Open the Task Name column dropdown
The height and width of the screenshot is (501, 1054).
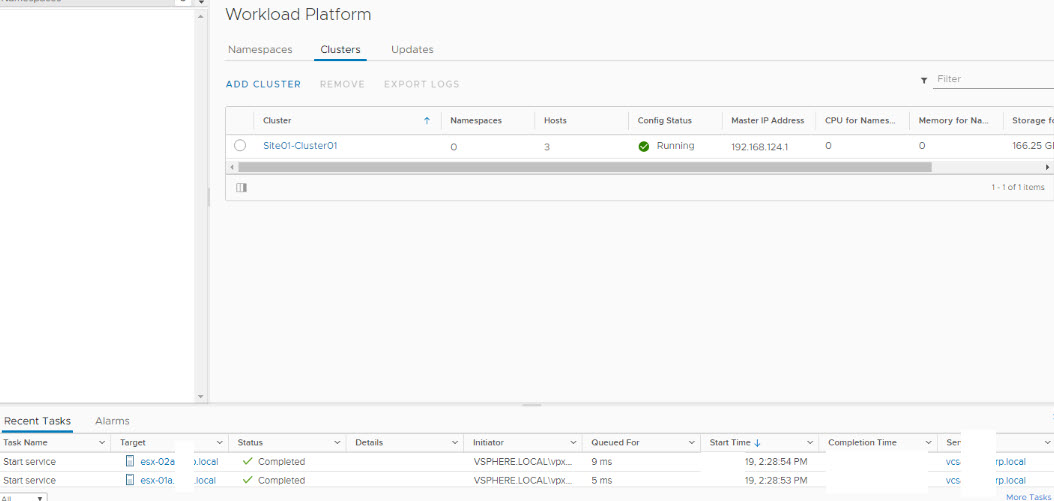click(x=101, y=443)
